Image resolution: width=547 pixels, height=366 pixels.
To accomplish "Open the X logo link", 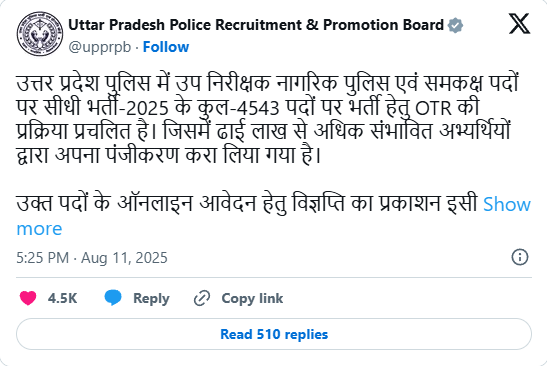I will [x=519, y=24].
